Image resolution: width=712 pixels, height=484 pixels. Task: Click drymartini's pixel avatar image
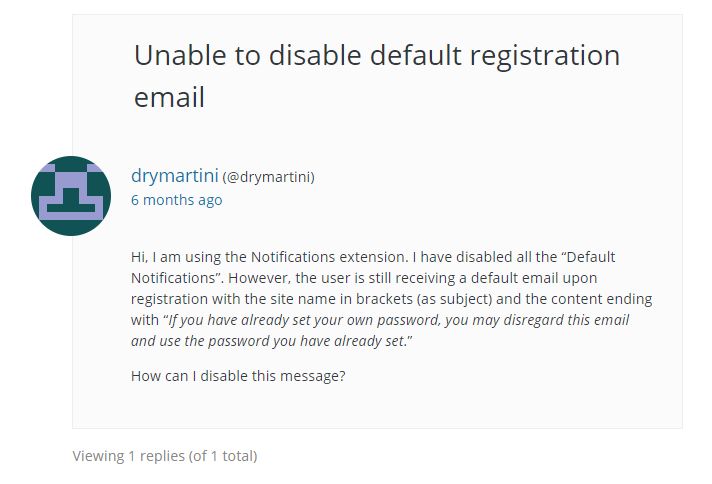point(71,196)
